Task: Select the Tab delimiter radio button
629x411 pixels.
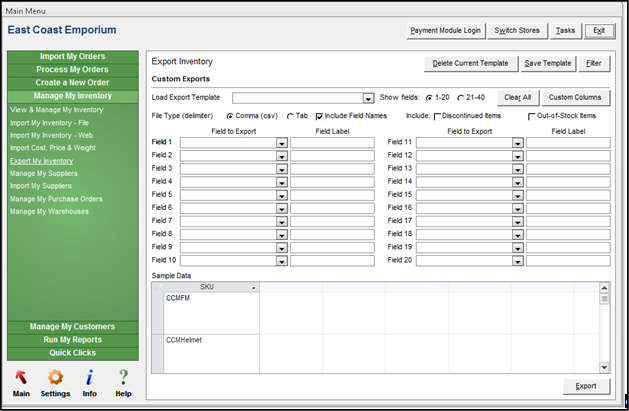Action: (x=291, y=116)
